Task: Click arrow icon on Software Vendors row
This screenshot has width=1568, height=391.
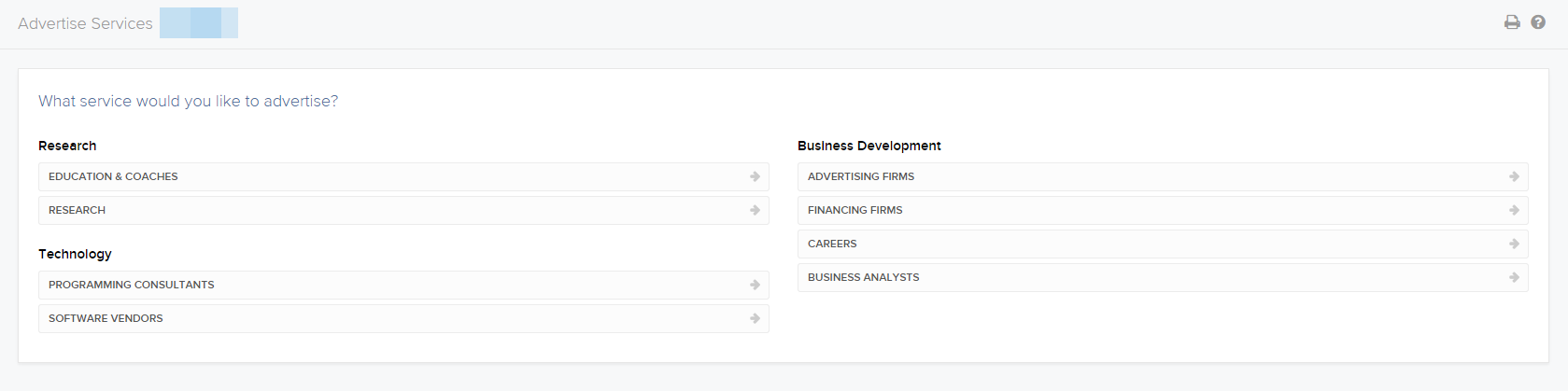Action: [755, 318]
